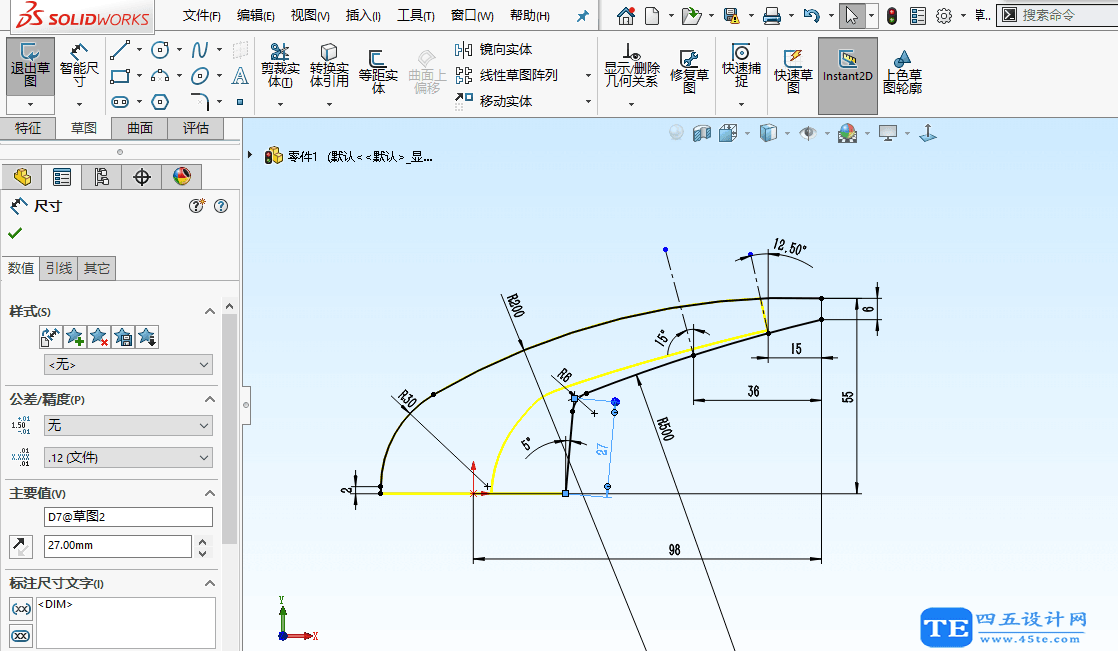Select the 等距实体 Offset Entities tool
The width and height of the screenshot is (1118, 651).
click(377, 67)
